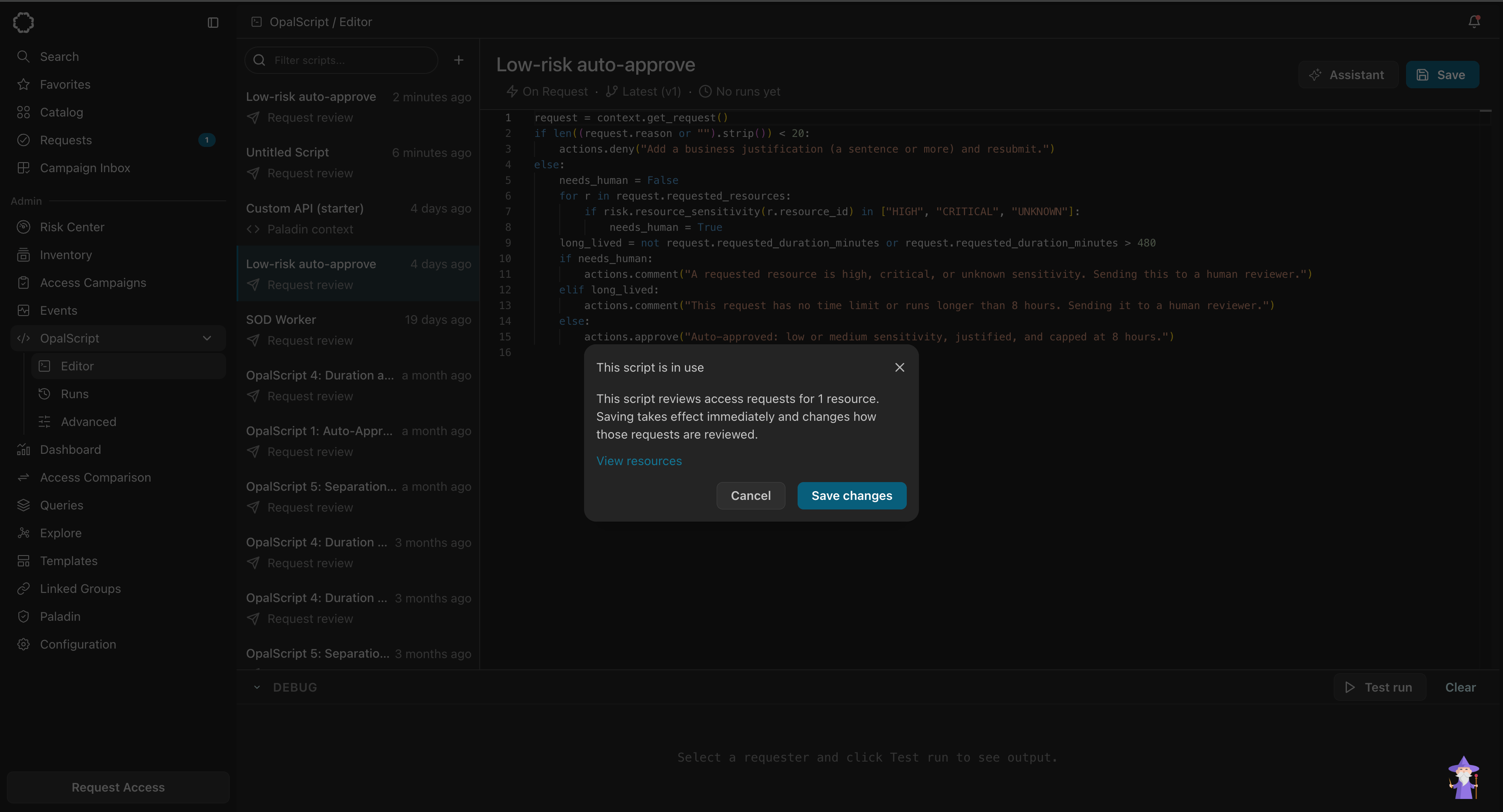Go to Dashboard in sidebar
This screenshot has height=812, width=1503.
(118, 450)
